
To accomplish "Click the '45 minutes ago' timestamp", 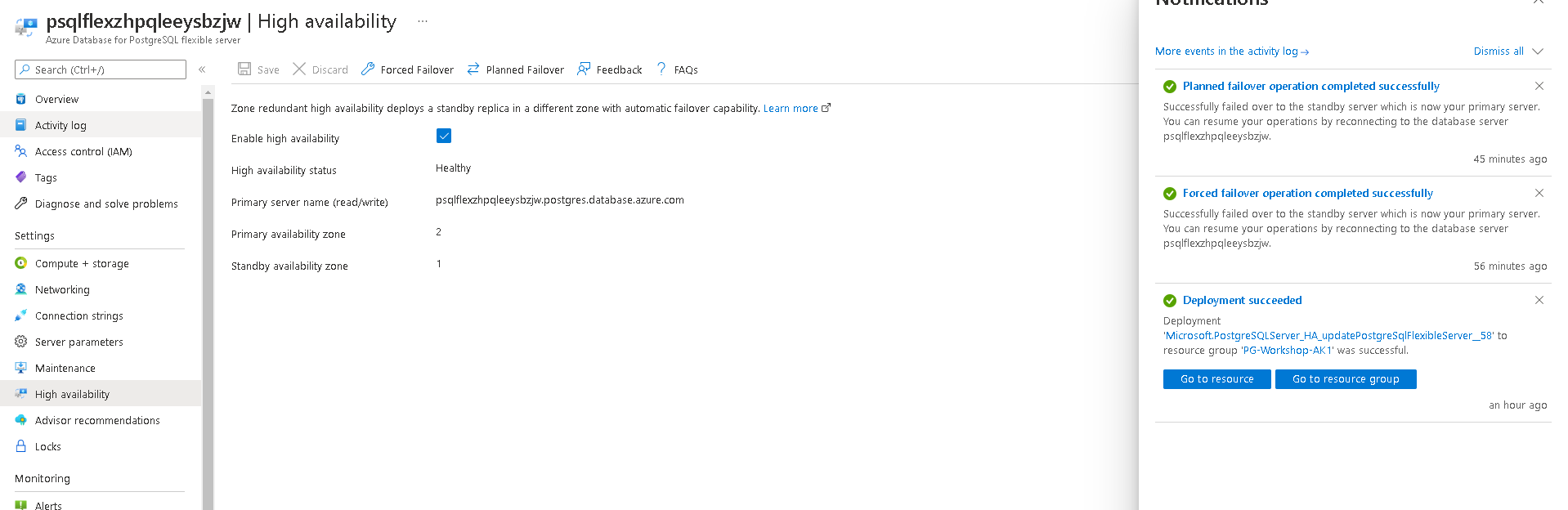I will point(1510,159).
